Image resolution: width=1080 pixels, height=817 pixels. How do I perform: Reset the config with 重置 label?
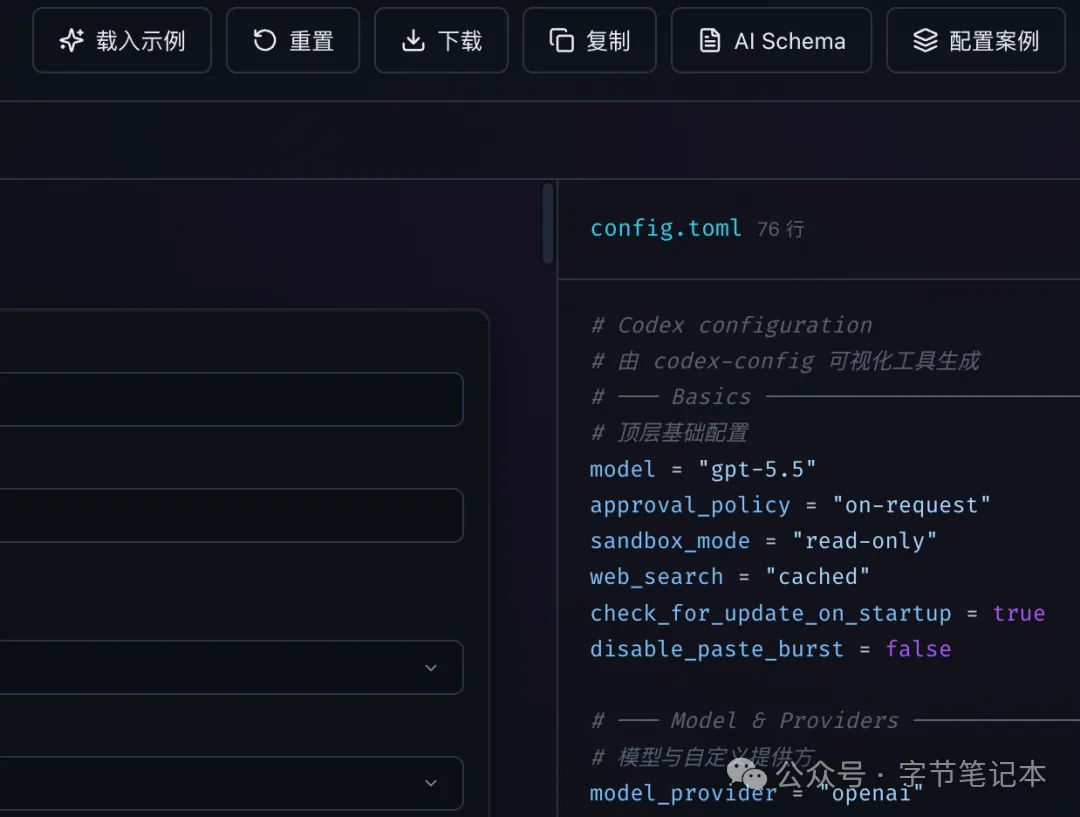311,41
